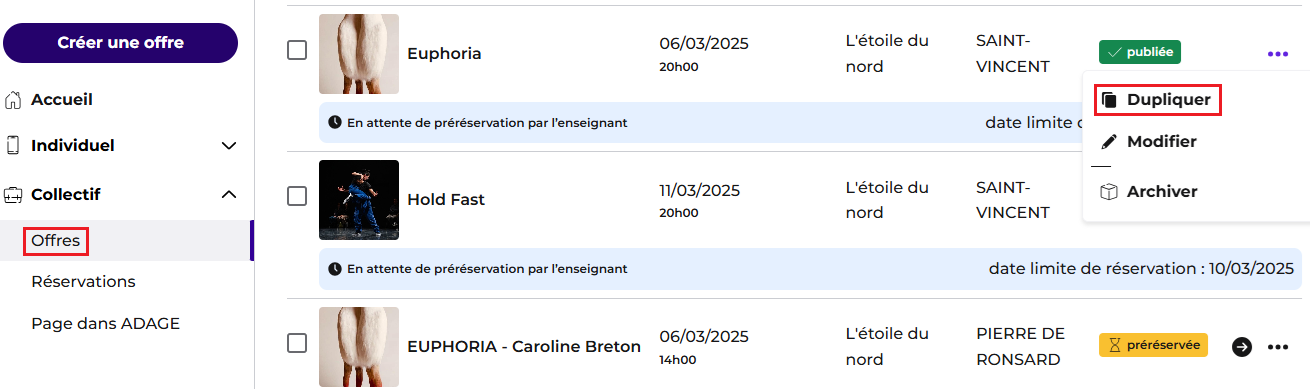Click the box icon next to Archiver
Viewport: 1310px width, 389px height.
(x=1108, y=191)
